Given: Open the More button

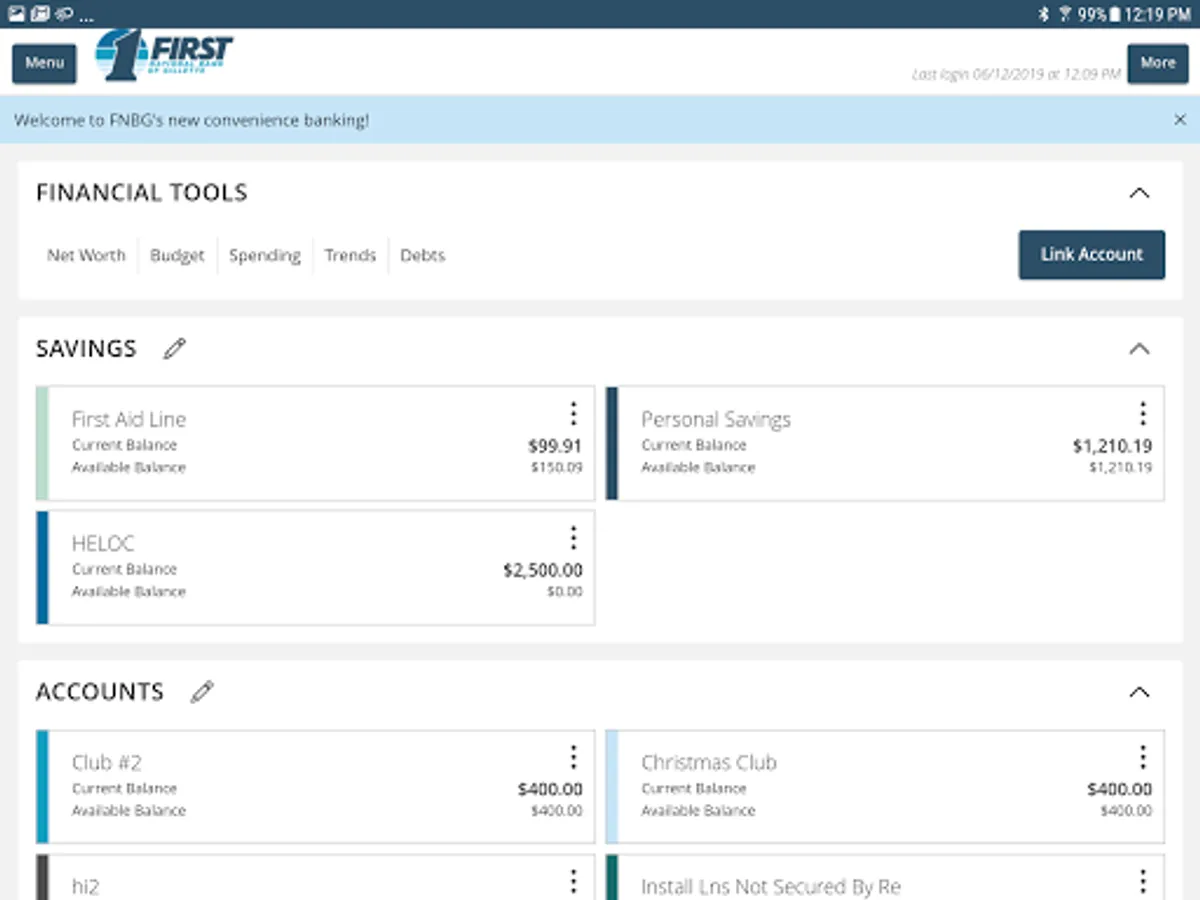Looking at the screenshot, I should (x=1158, y=63).
